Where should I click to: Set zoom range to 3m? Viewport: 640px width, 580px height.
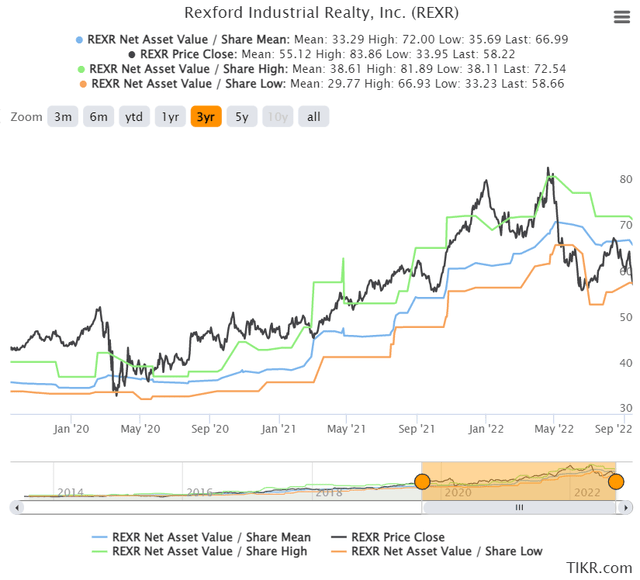point(63,117)
